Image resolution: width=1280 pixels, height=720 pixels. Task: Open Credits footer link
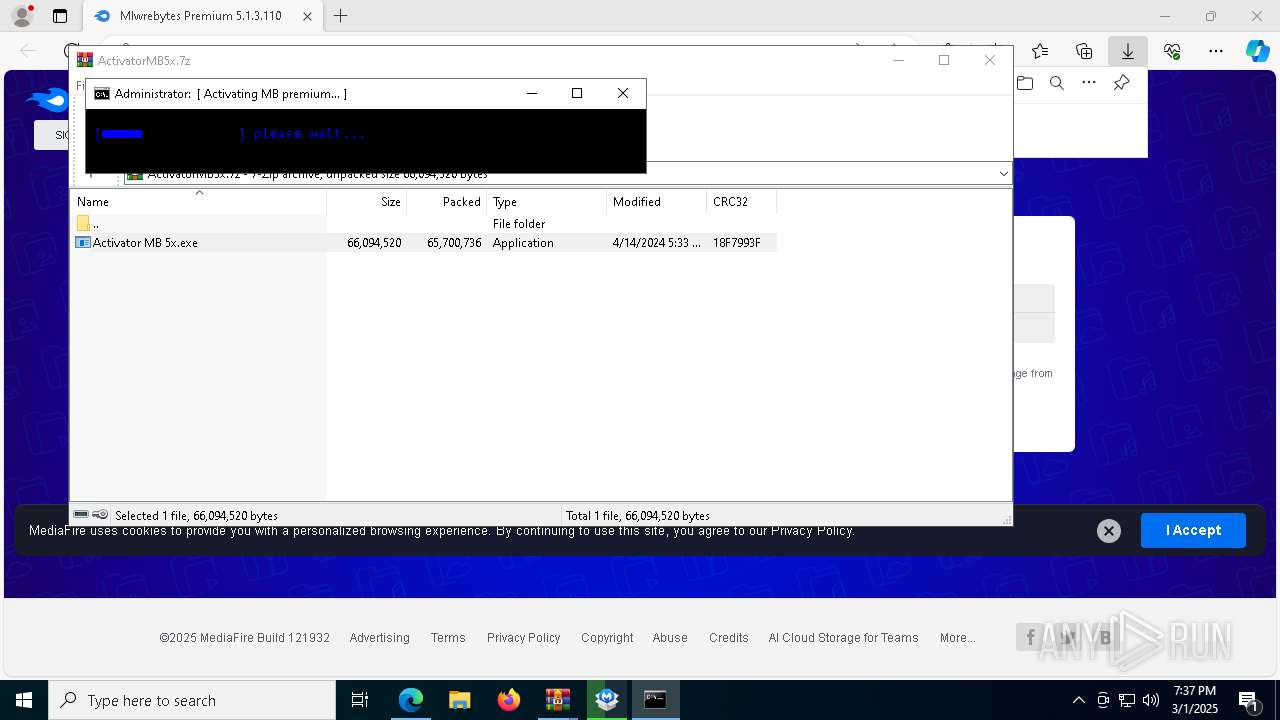[729, 638]
